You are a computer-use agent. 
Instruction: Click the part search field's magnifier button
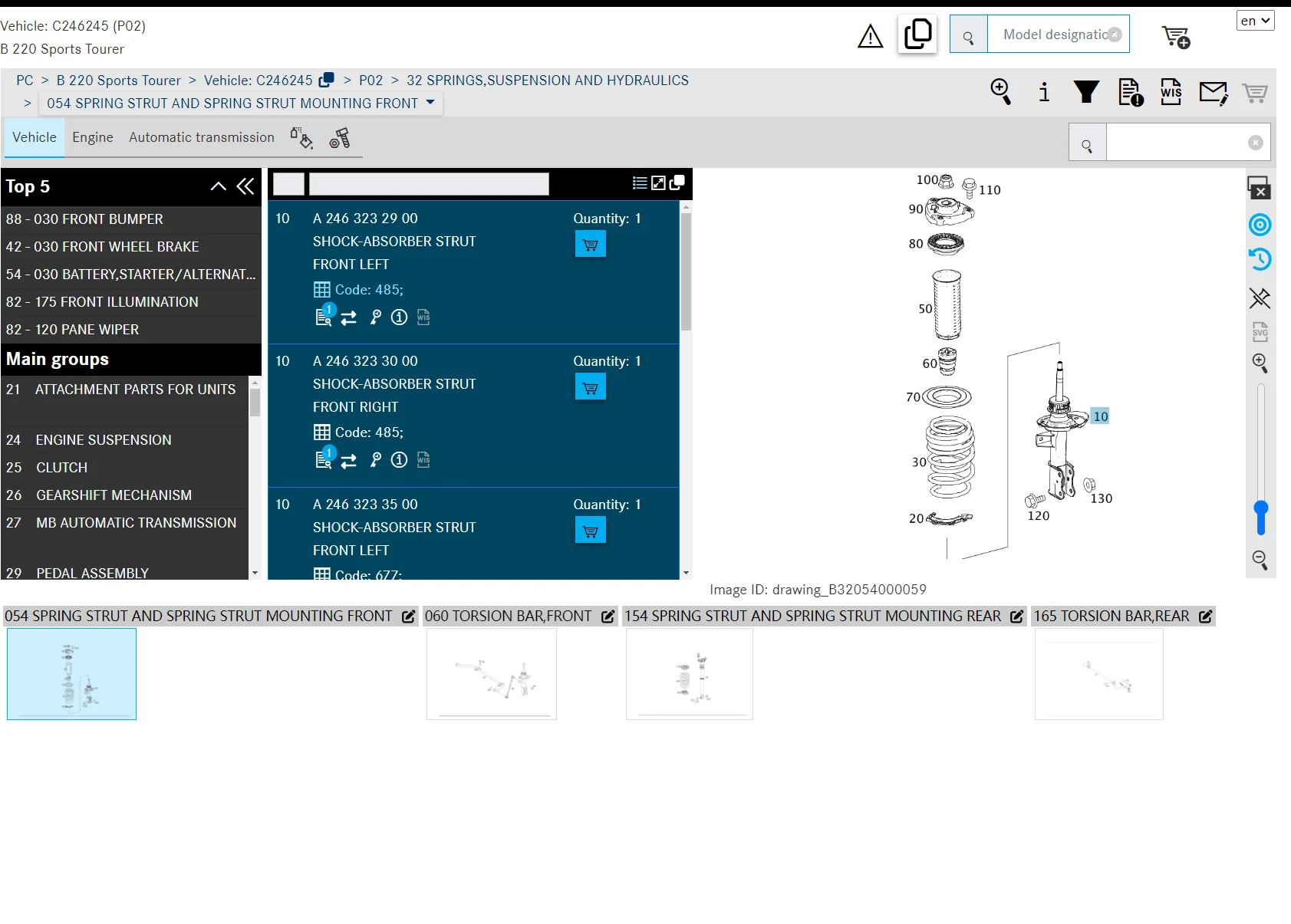coord(1087,143)
